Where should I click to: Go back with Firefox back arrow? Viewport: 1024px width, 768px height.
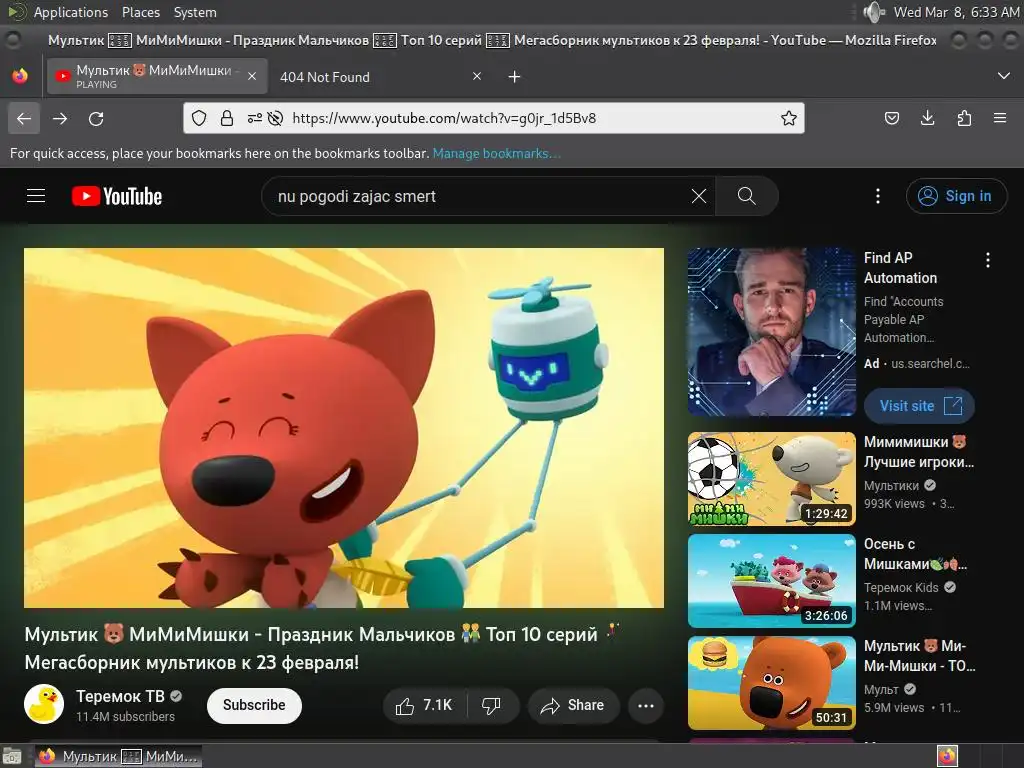coord(24,119)
